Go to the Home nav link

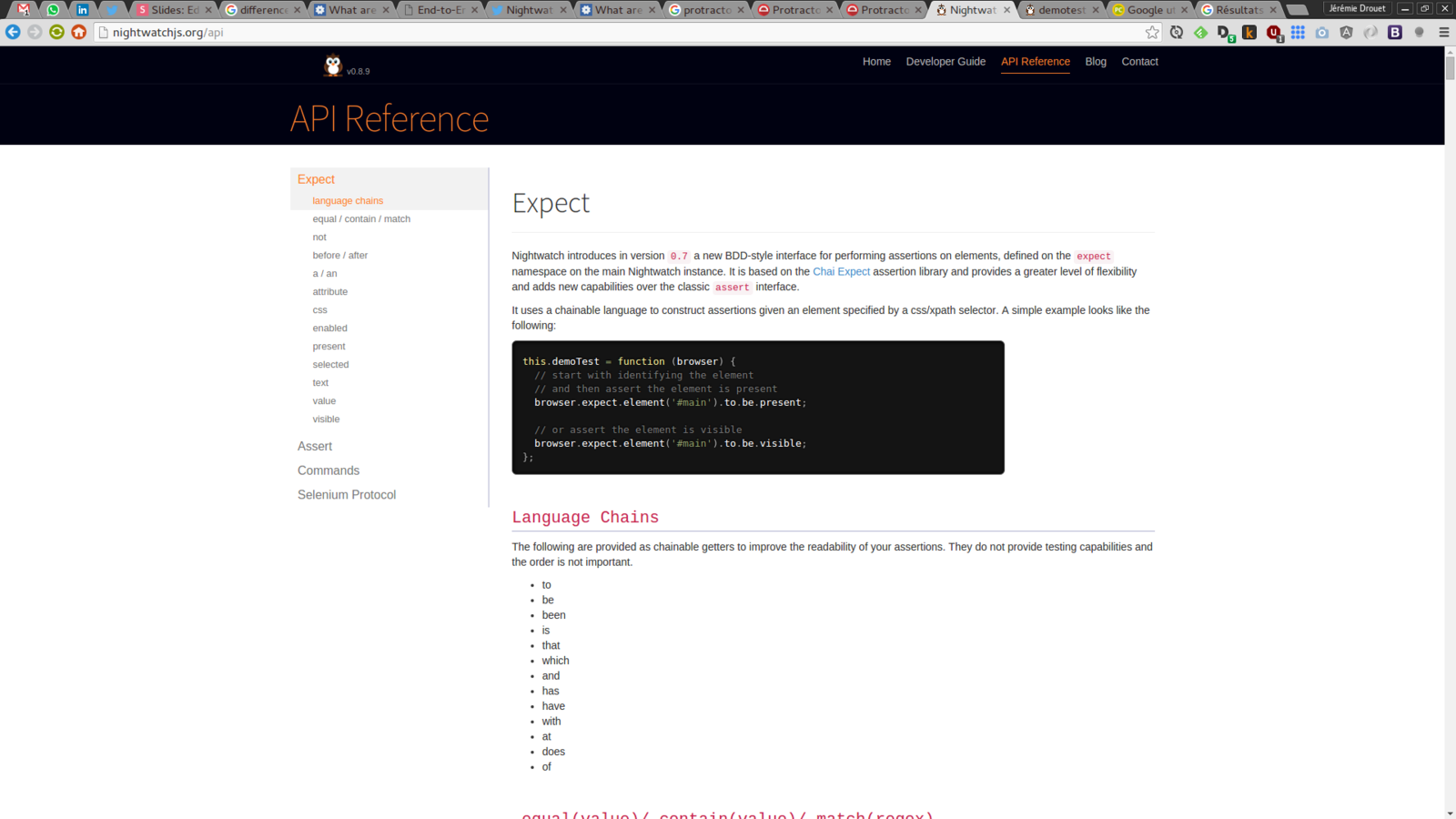click(876, 62)
